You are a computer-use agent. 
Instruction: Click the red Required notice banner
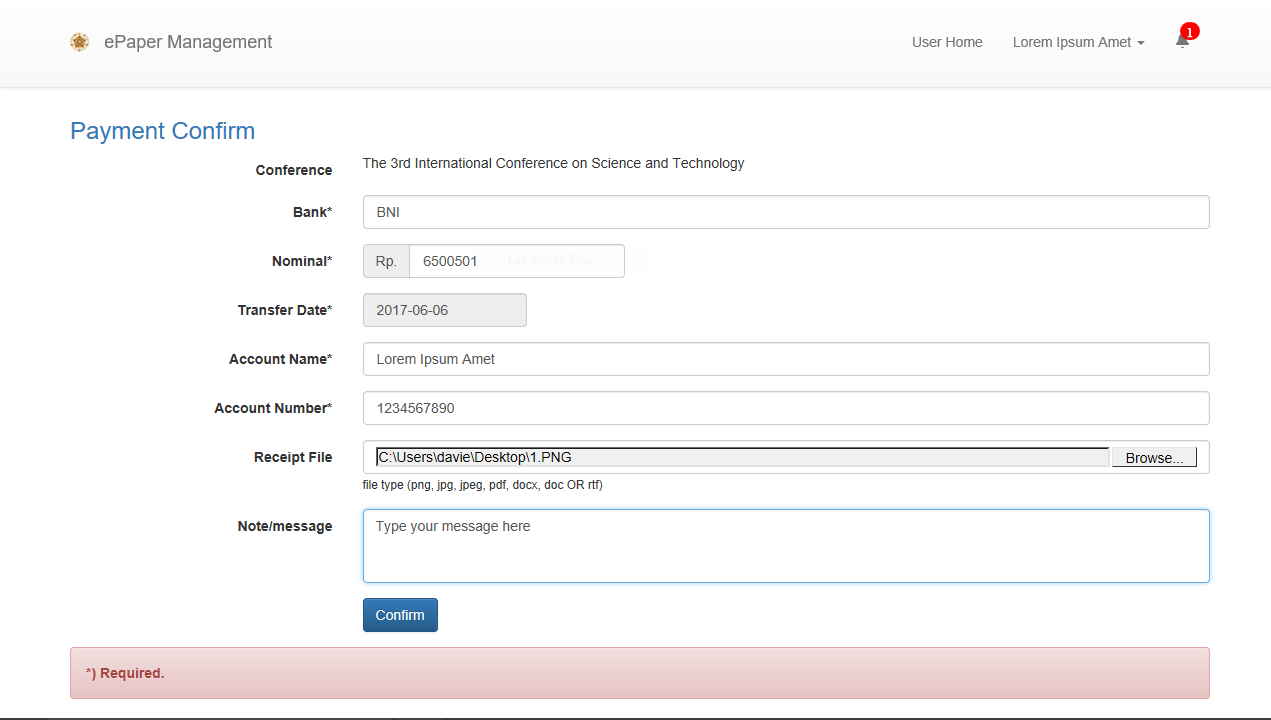pyautogui.click(x=639, y=673)
